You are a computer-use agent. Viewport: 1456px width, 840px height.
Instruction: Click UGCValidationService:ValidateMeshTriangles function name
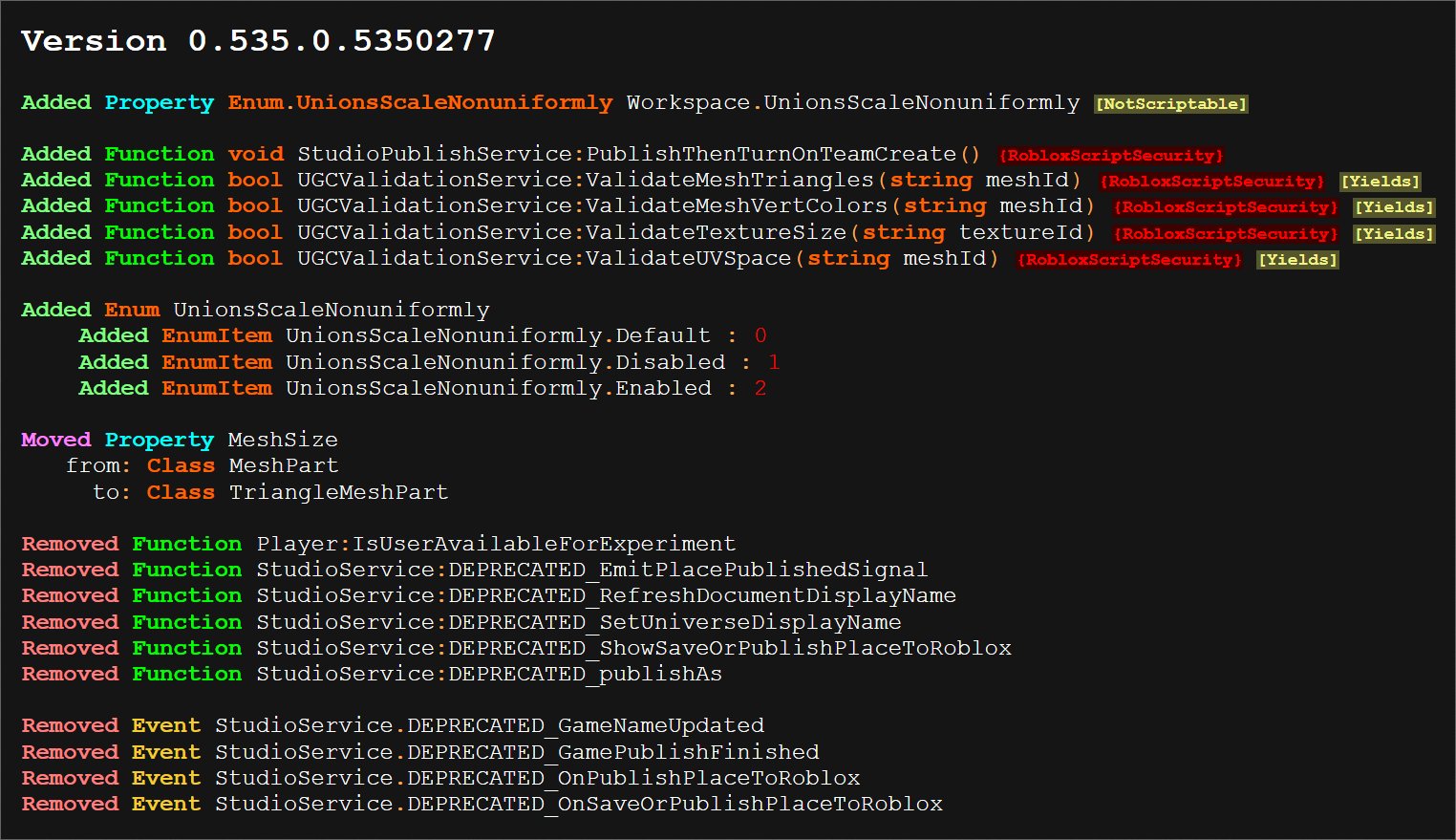(x=586, y=180)
